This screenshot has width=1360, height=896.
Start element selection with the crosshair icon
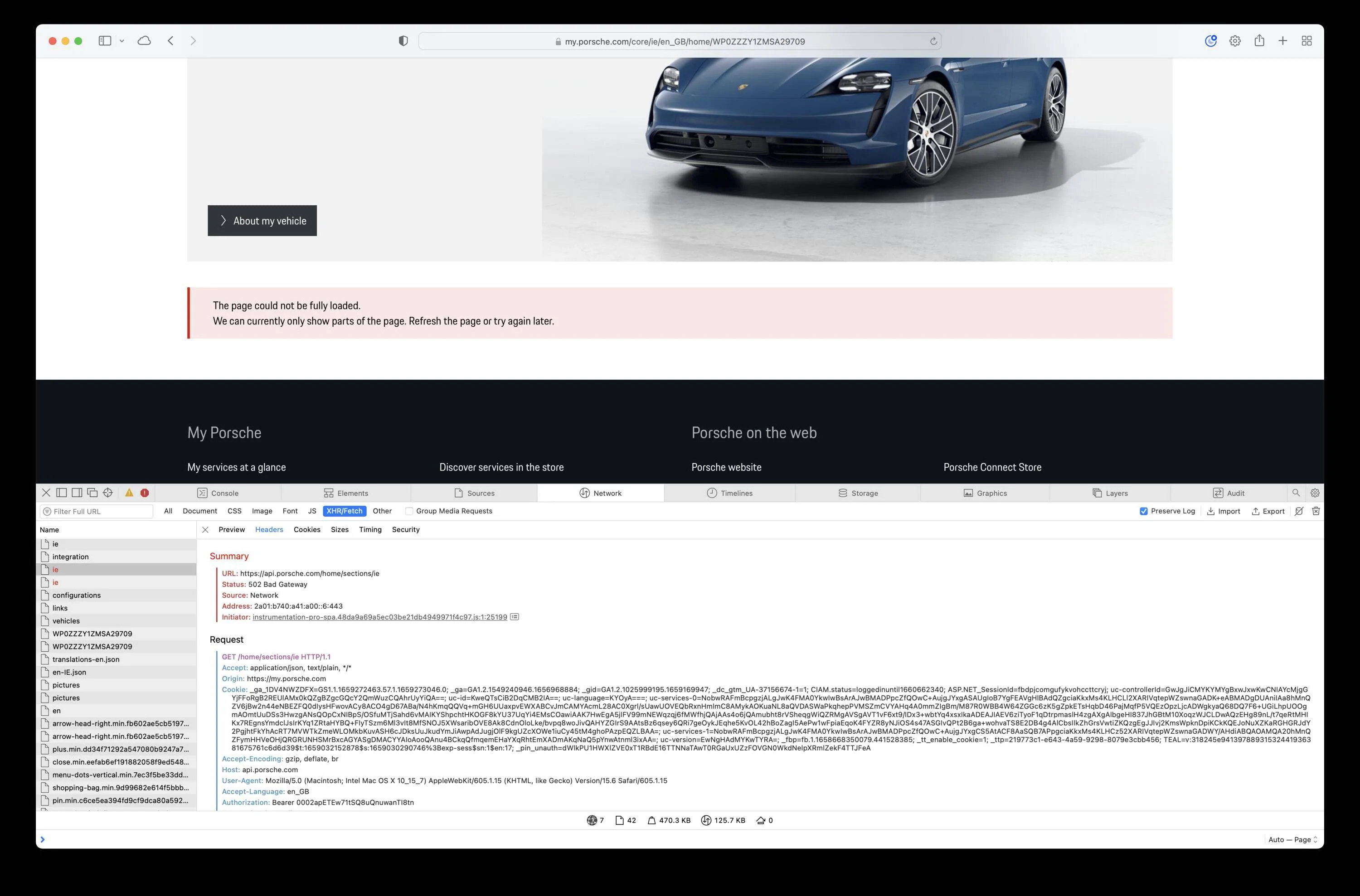[x=108, y=493]
